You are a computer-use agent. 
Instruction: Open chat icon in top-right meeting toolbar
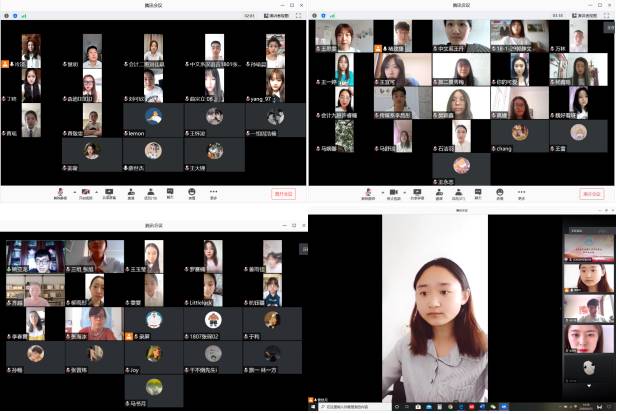[x=478, y=191]
